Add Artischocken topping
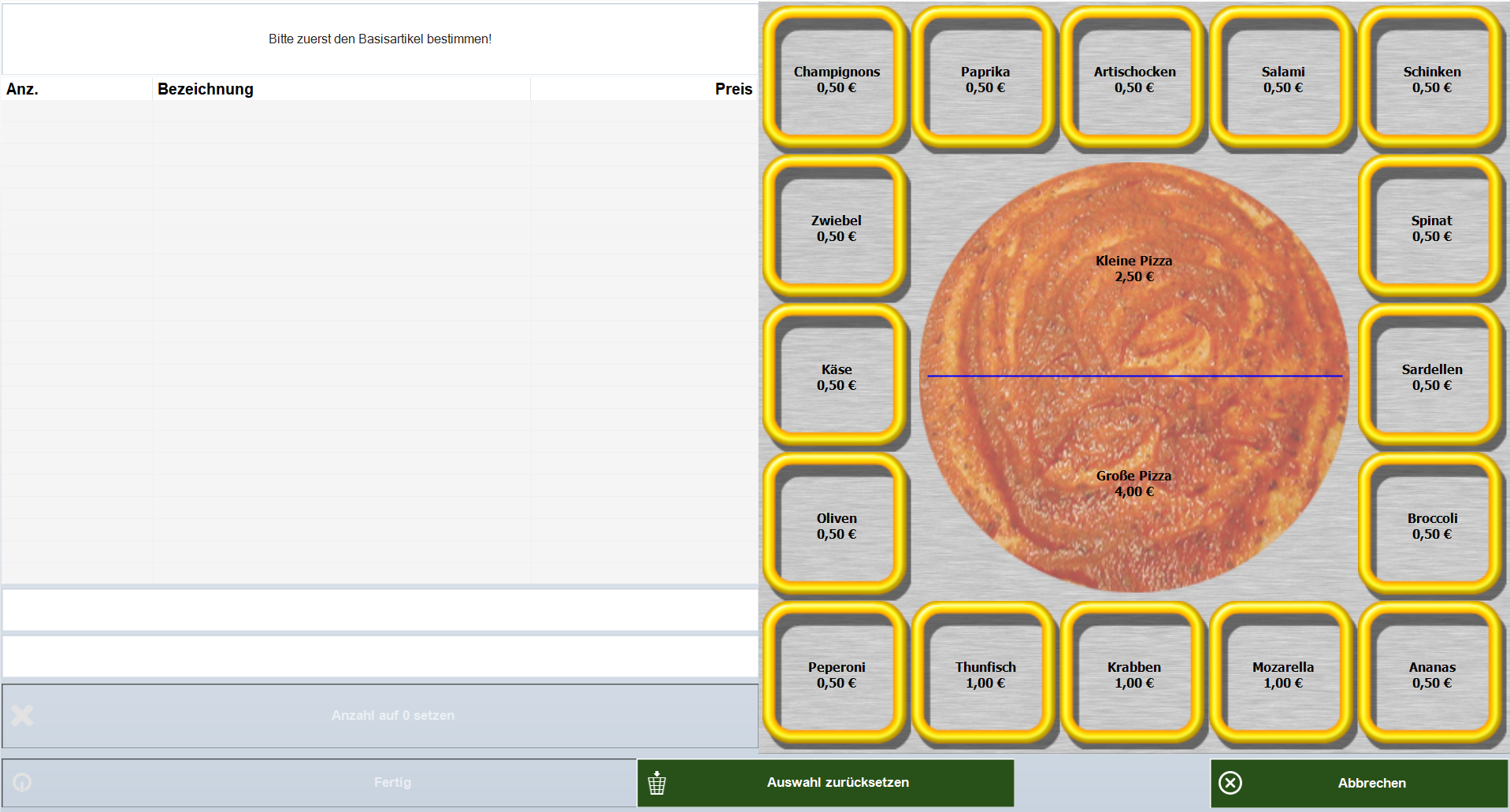Screen dimensions: 1510x812 [x=1133, y=79]
